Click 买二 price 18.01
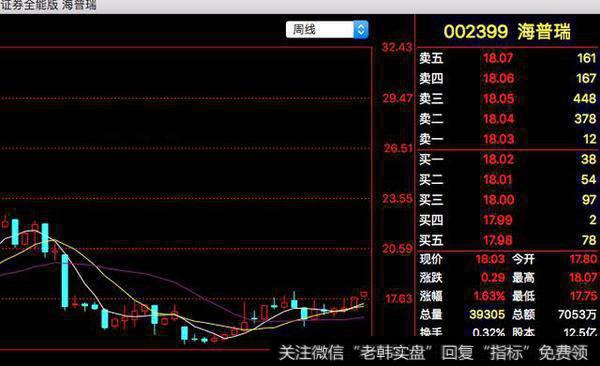The height and width of the screenshot is (366, 600). pyautogui.click(x=497, y=180)
